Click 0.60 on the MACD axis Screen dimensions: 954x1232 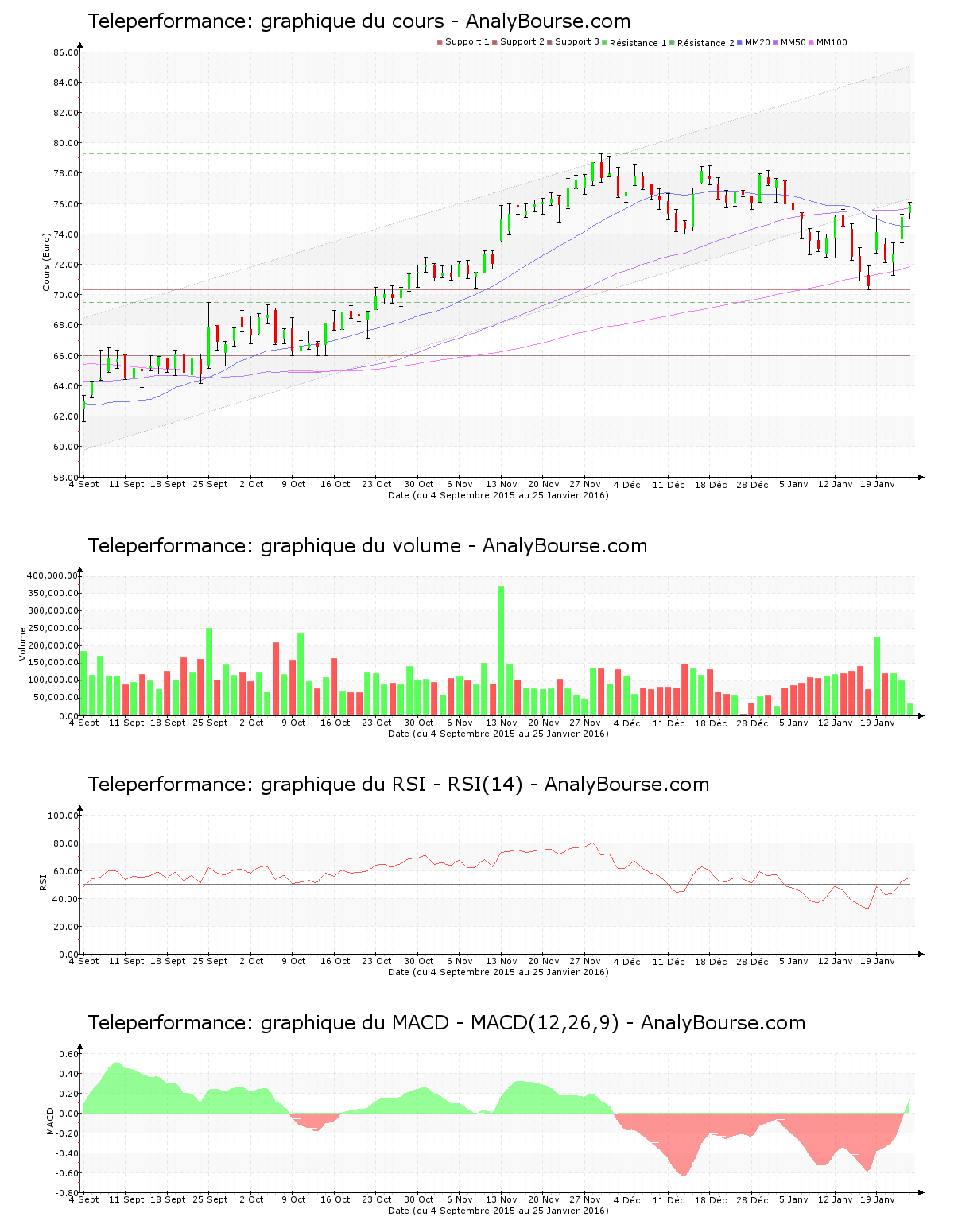coord(68,1054)
